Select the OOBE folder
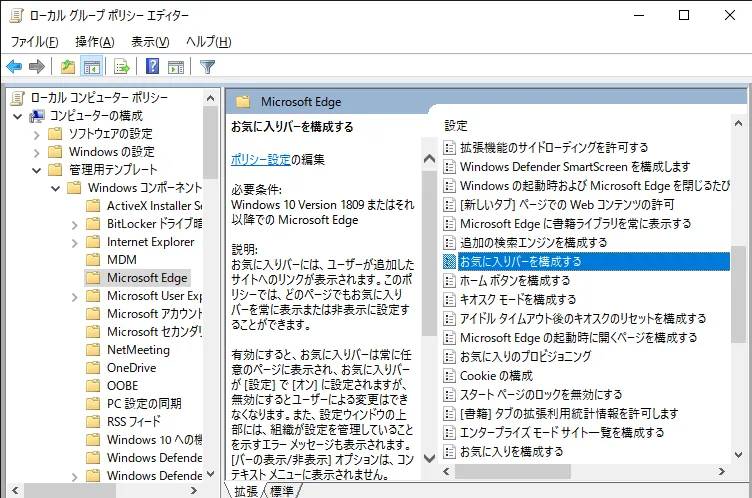This screenshot has height=498, width=752. [122, 386]
